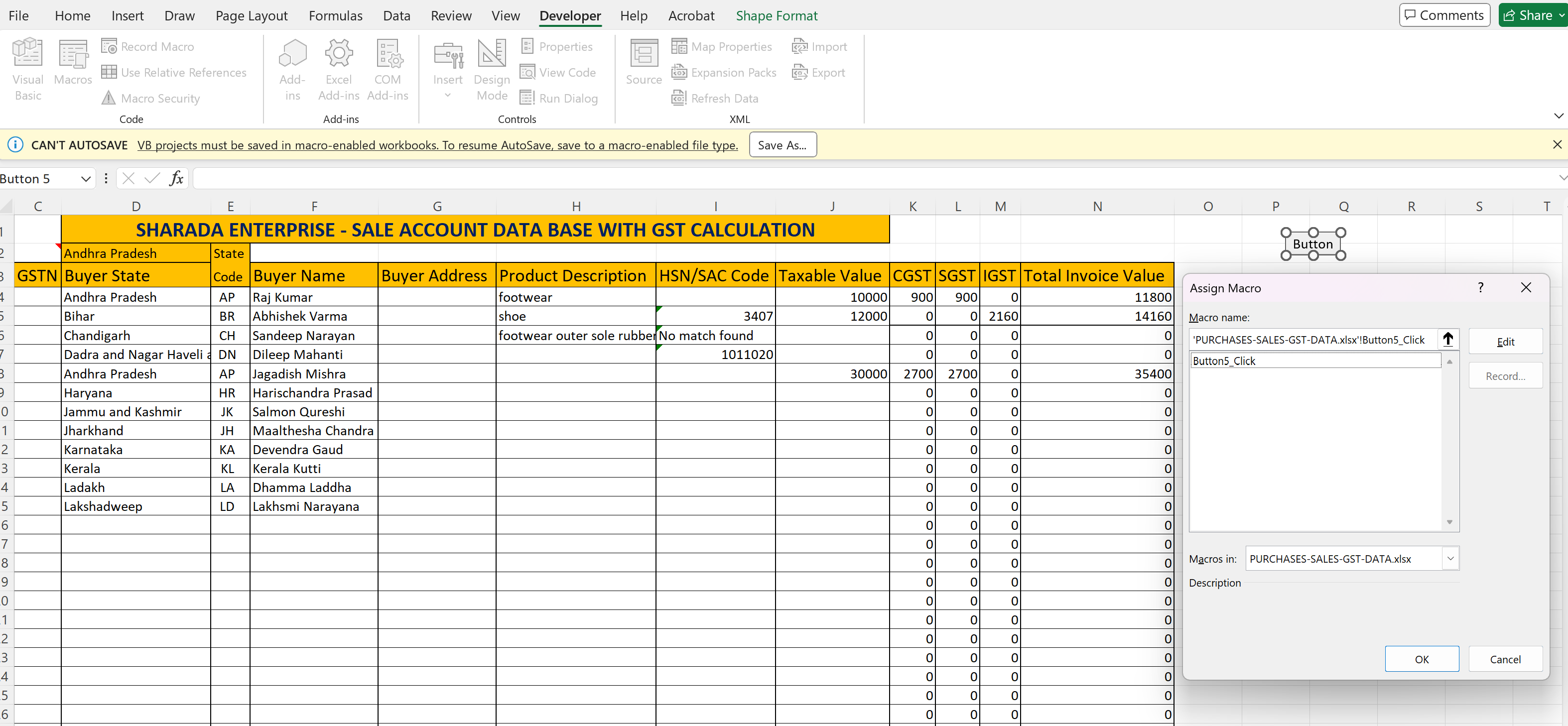Click the Record Macro icon
Screen dimensions: 1568x726
pos(109,46)
